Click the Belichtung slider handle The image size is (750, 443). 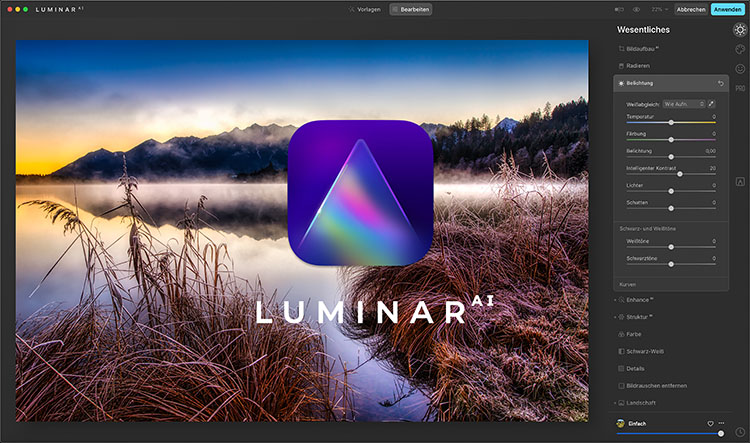[671, 157]
